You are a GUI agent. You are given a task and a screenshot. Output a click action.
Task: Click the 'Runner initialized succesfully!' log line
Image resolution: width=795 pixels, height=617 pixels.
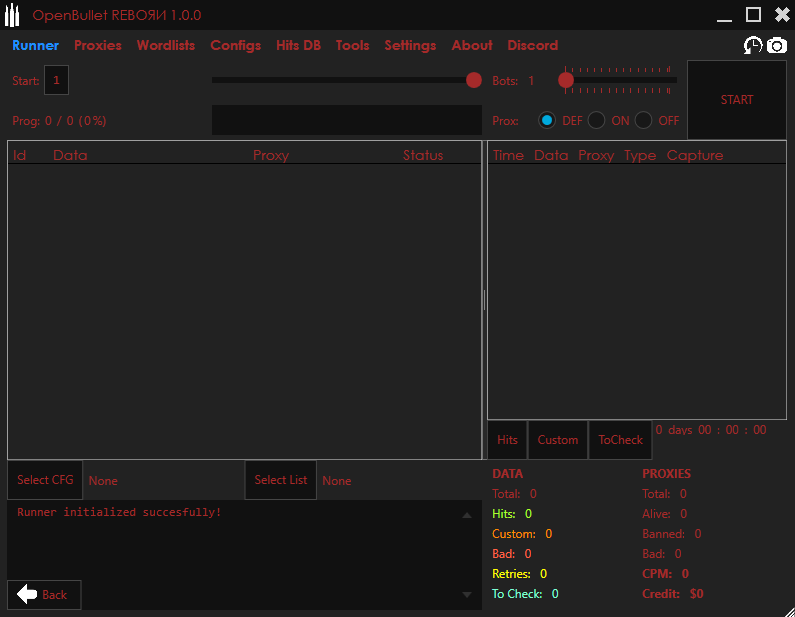[119, 512]
